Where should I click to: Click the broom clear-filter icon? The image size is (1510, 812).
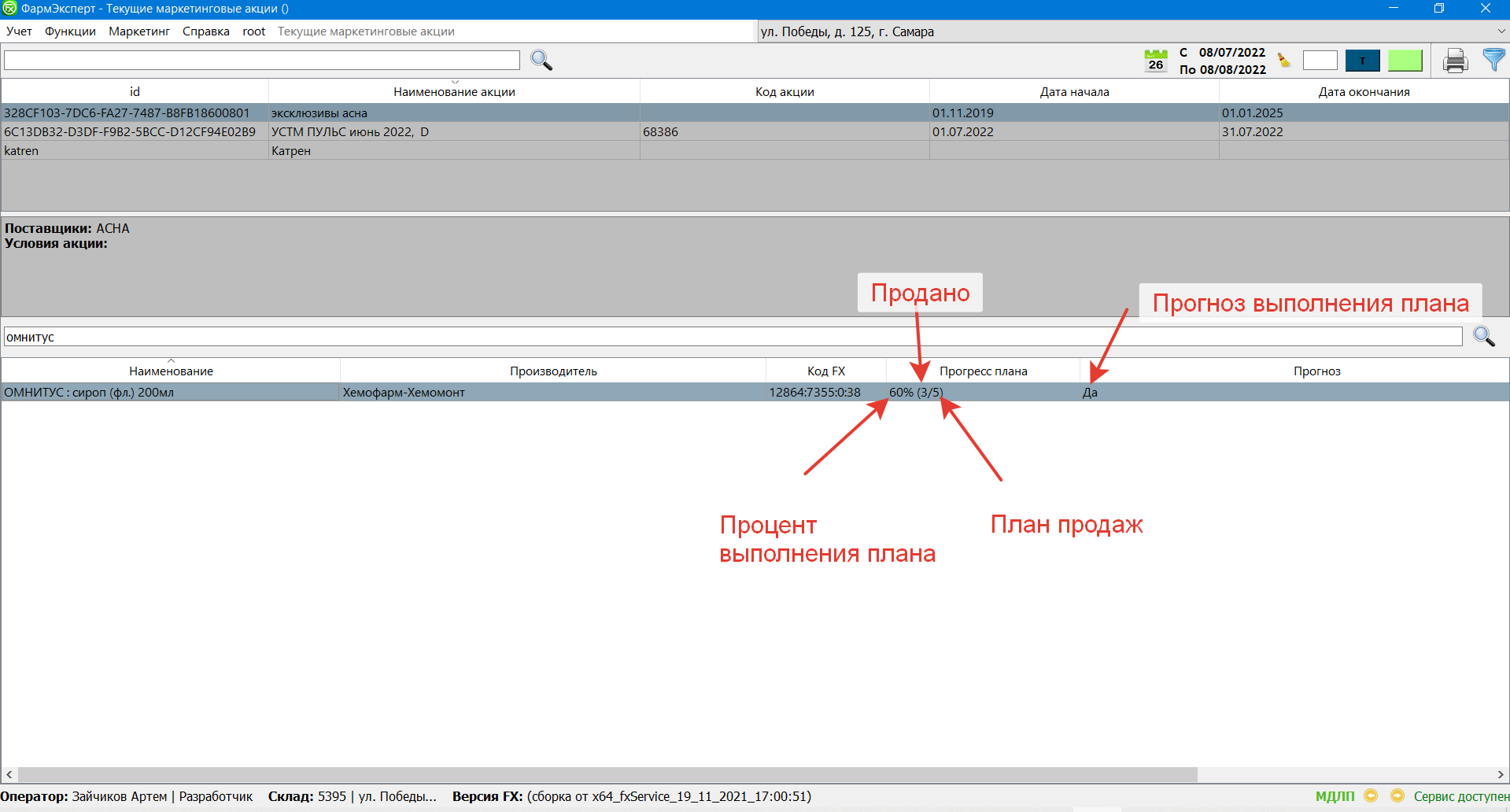click(1284, 61)
